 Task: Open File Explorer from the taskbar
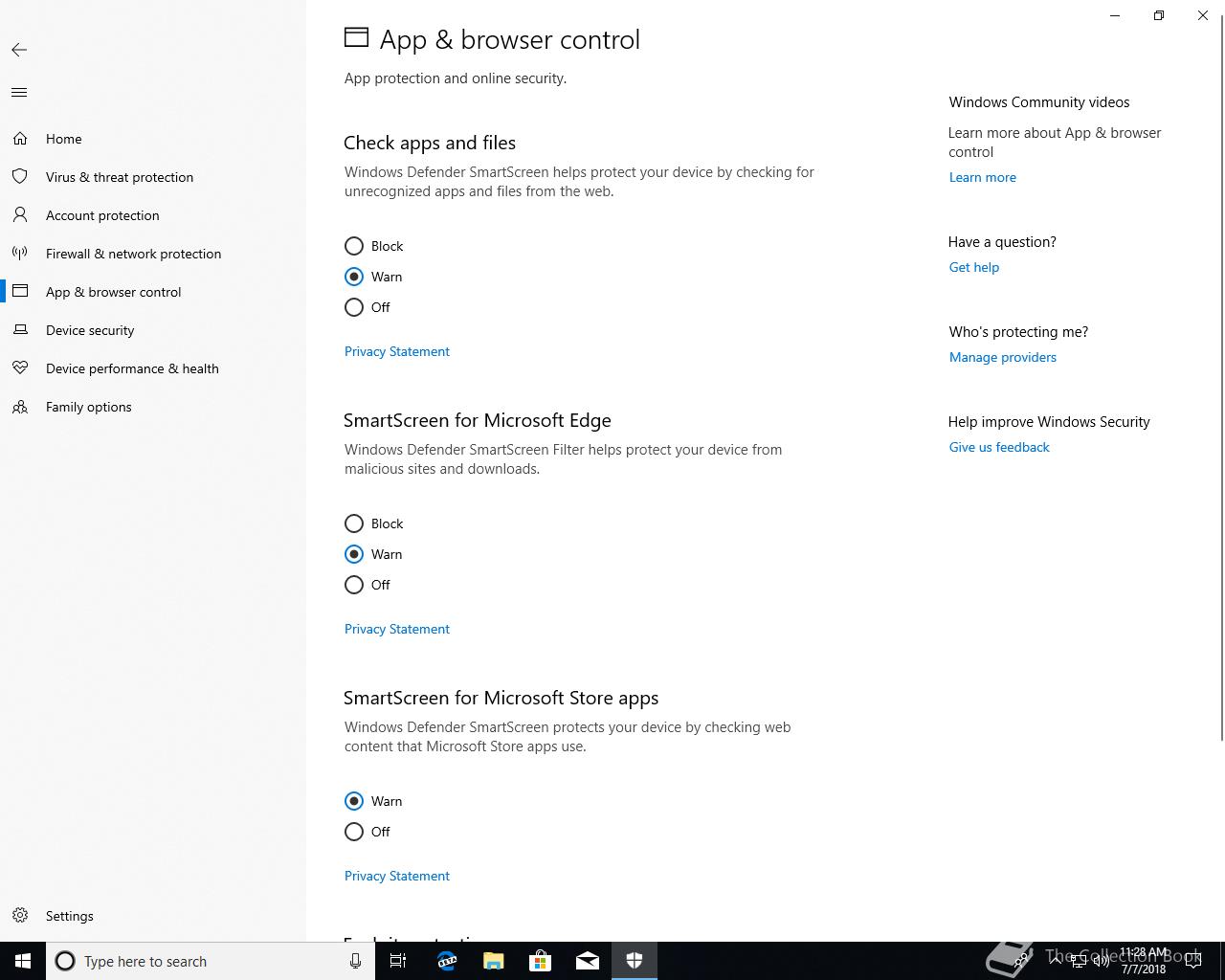494,961
